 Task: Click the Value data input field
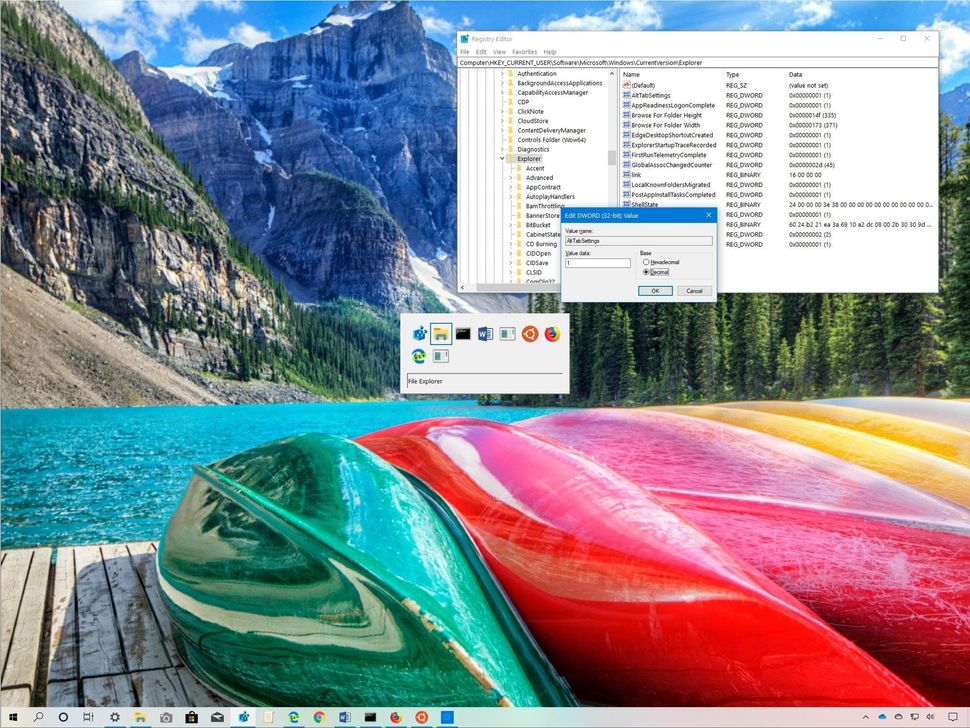(x=597, y=262)
